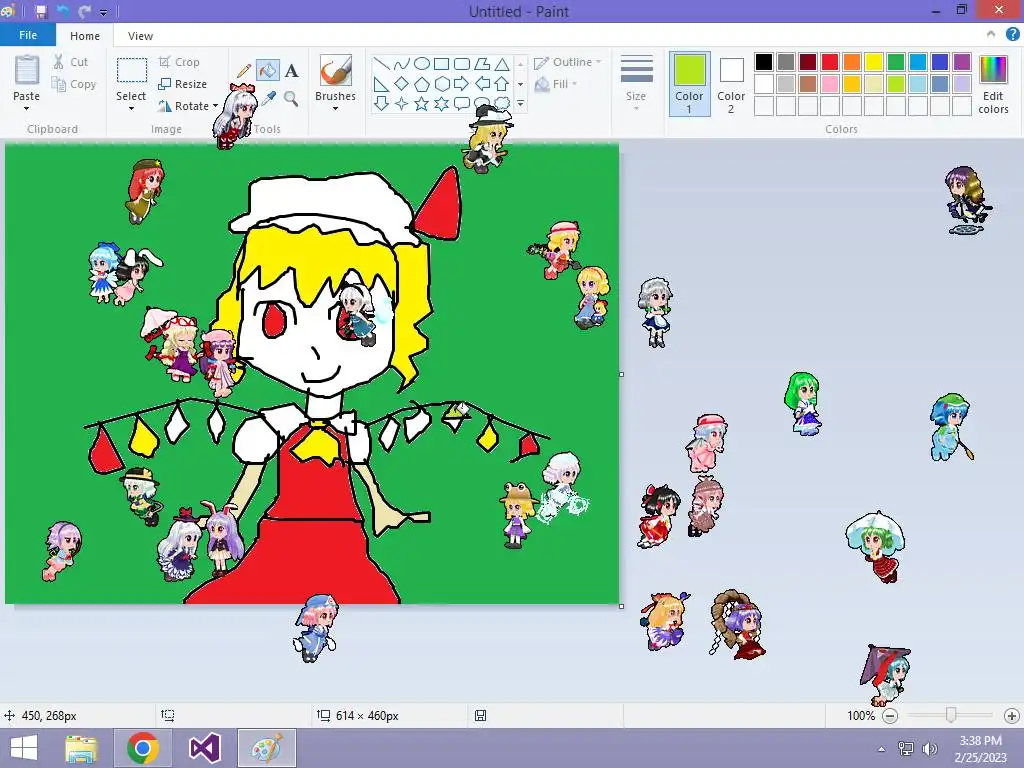Choose the Left arrow shape
This screenshot has height=768, width=1024.
(x=482, y=84)
